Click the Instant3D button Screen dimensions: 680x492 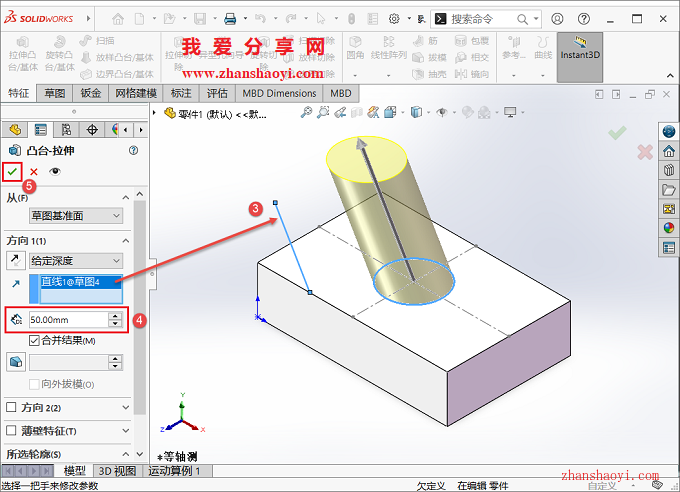(x=581, y=56)
